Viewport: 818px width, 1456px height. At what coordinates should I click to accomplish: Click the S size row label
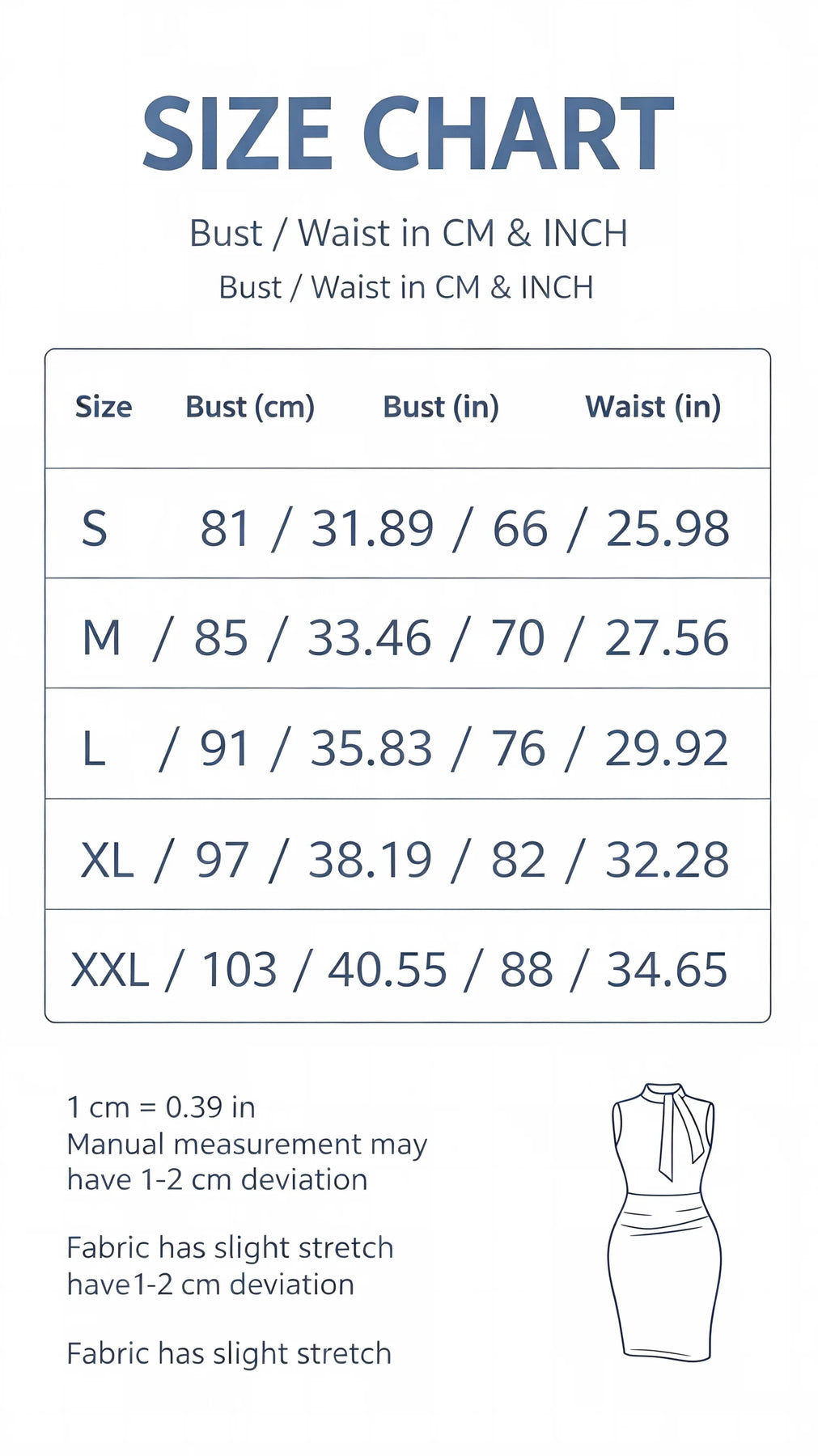[95, 528]
